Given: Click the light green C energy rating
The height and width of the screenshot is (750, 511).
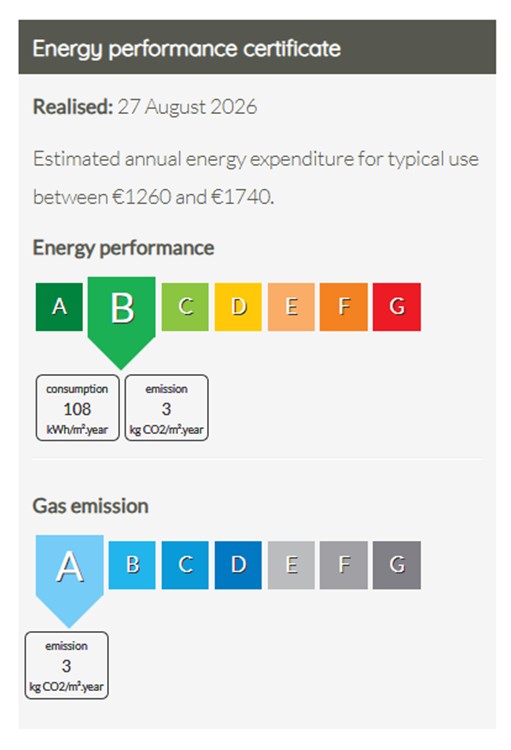Looking at the screenshot, I should [x=185, y=307].
